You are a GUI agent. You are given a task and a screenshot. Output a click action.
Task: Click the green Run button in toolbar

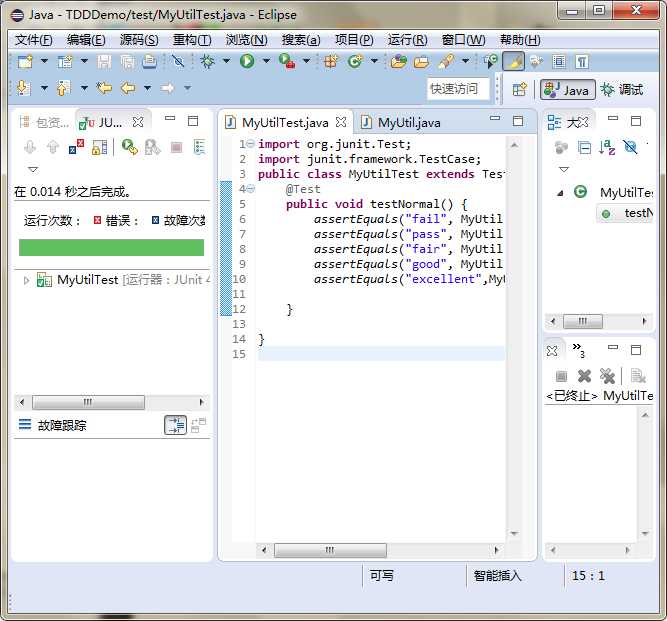click(x=246, y=61)
